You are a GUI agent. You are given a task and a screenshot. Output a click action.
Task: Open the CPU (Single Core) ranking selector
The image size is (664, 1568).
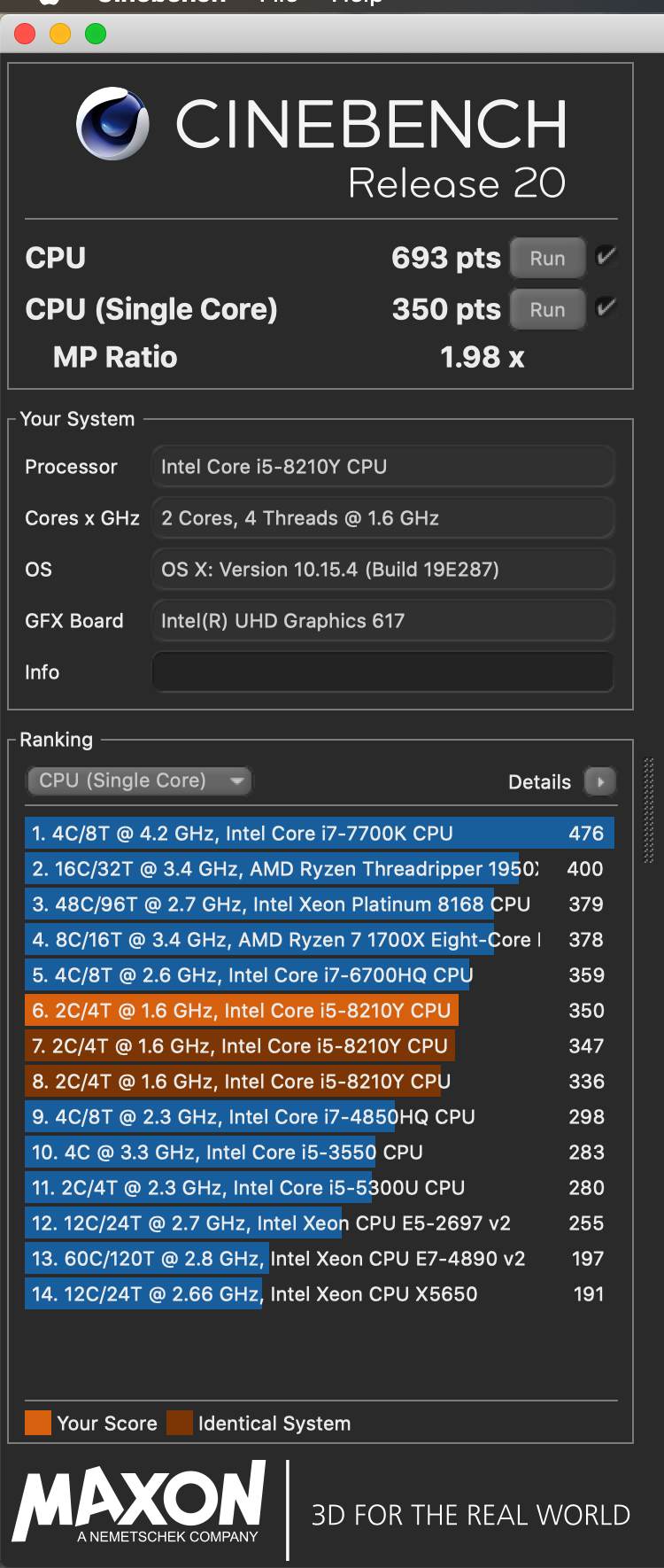pyautogui.click(x=137, y=781)
